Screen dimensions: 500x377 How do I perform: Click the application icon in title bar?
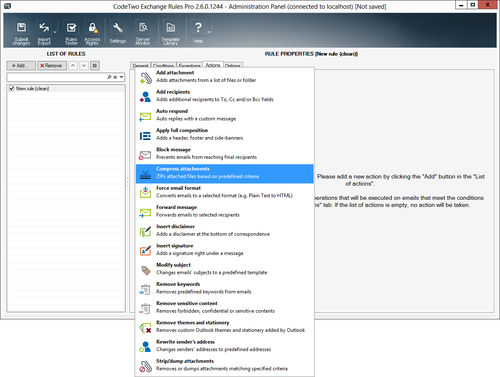[x=7, y=6]
